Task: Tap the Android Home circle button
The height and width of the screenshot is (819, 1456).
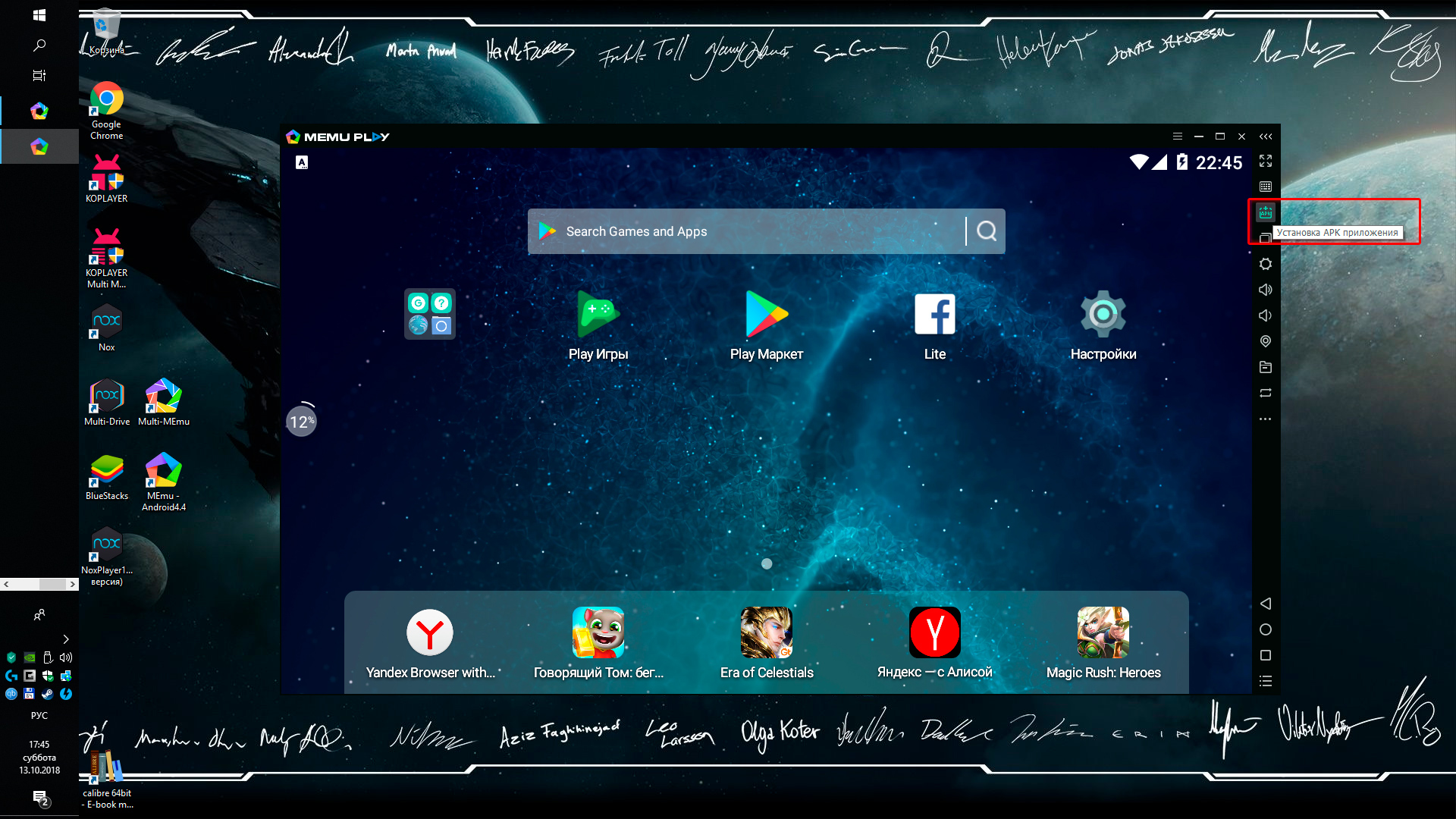Action: pyautogui.click(x=1265, y=629)
